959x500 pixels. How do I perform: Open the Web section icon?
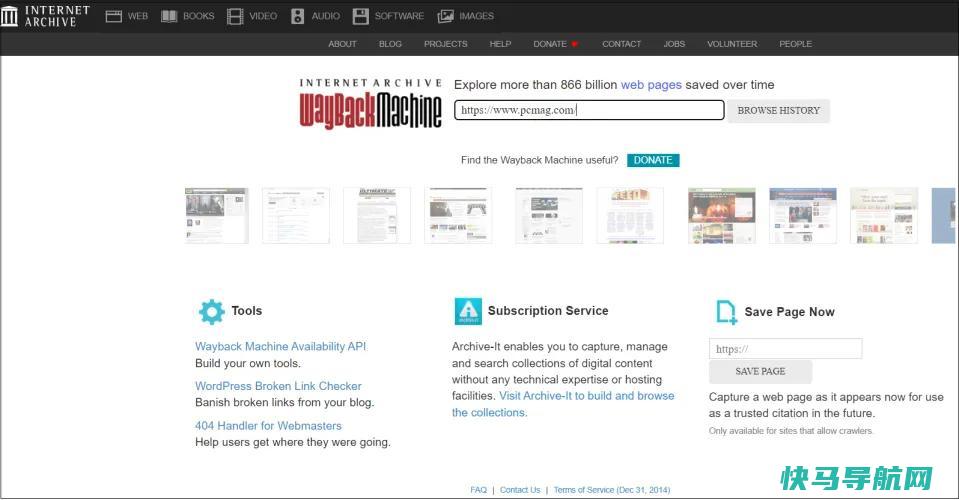pyautogui.click(x=114, y=16)
